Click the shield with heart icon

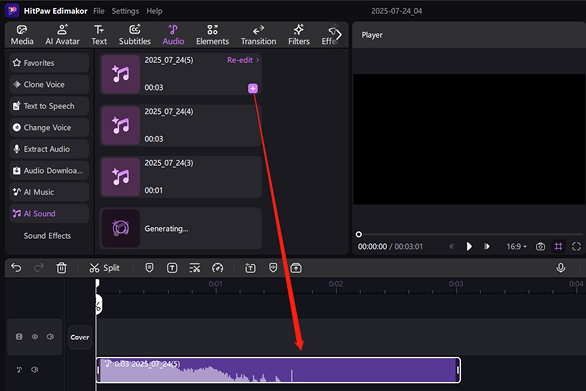tap(273, 268)
